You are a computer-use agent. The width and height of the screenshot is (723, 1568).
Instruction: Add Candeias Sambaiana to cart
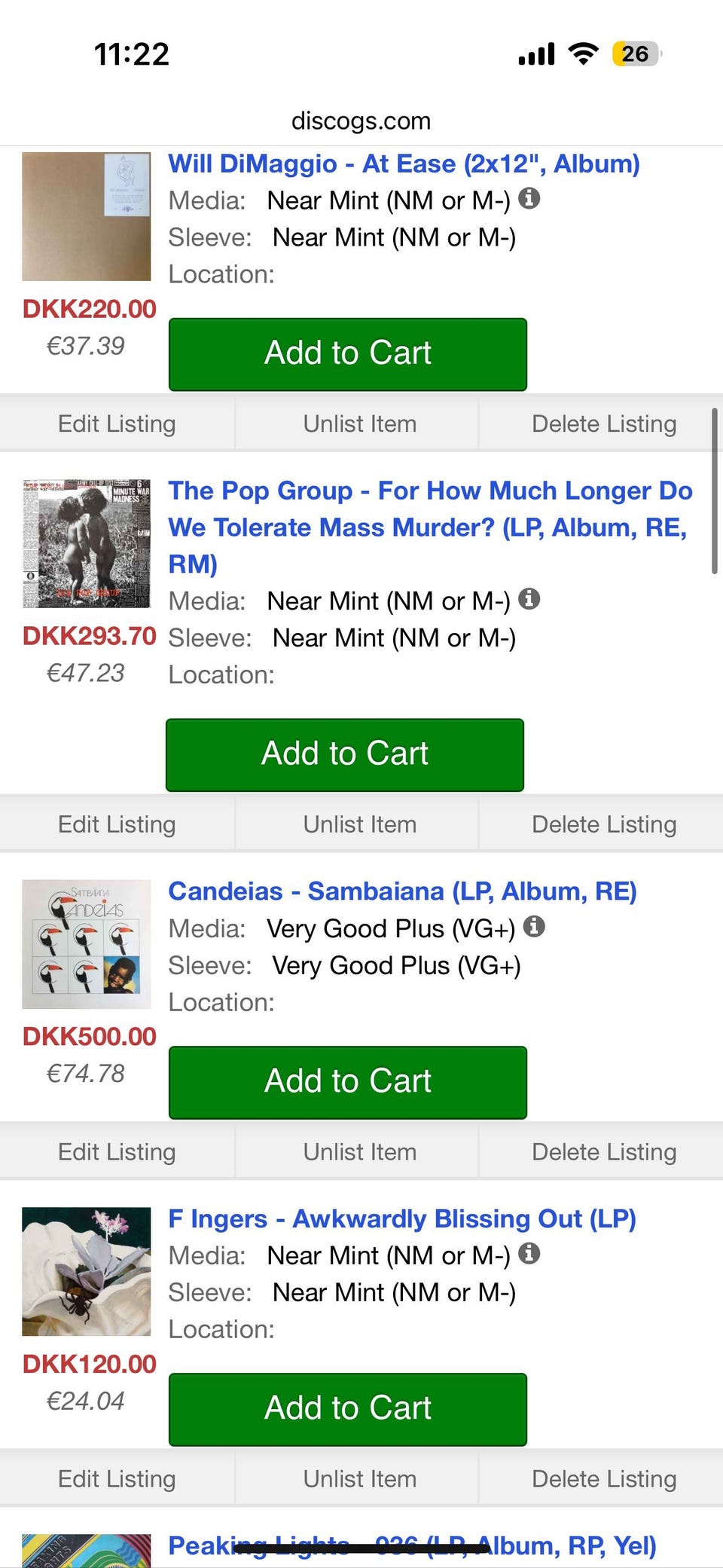[x=347, y=1082]
